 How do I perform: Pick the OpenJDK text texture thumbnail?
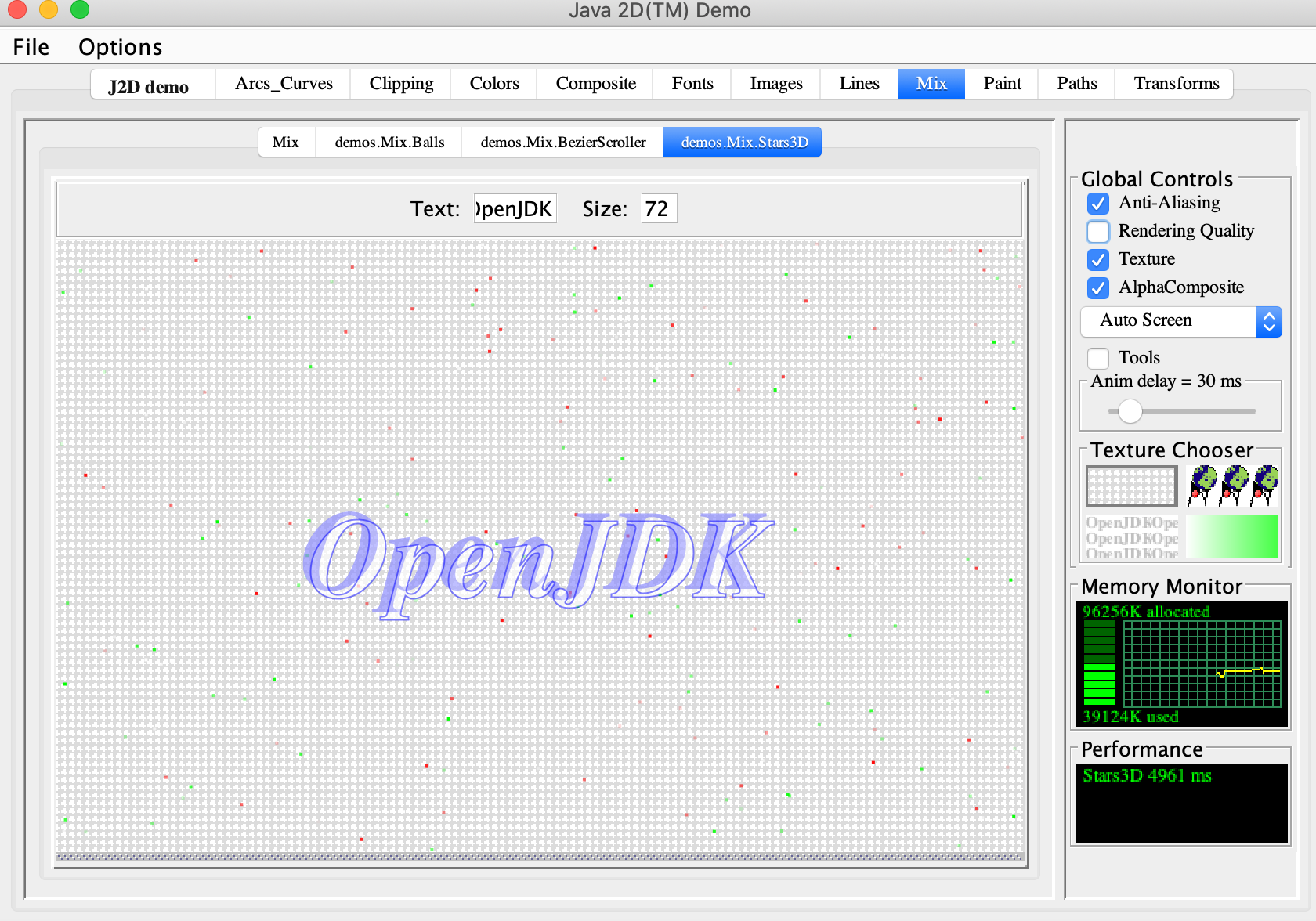[1131, 537]
